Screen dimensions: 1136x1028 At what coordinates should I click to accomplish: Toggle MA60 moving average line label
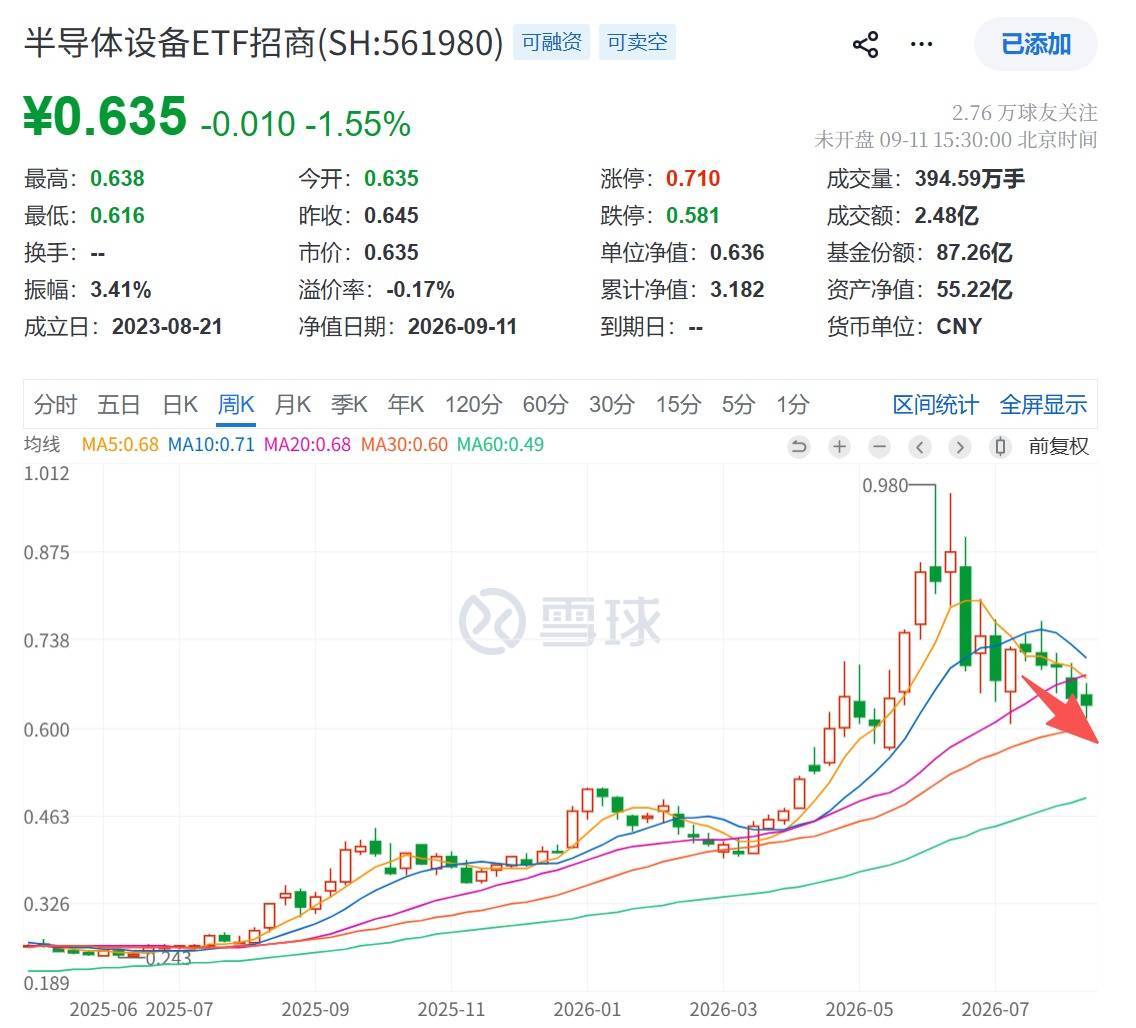[x=500, y=444]
